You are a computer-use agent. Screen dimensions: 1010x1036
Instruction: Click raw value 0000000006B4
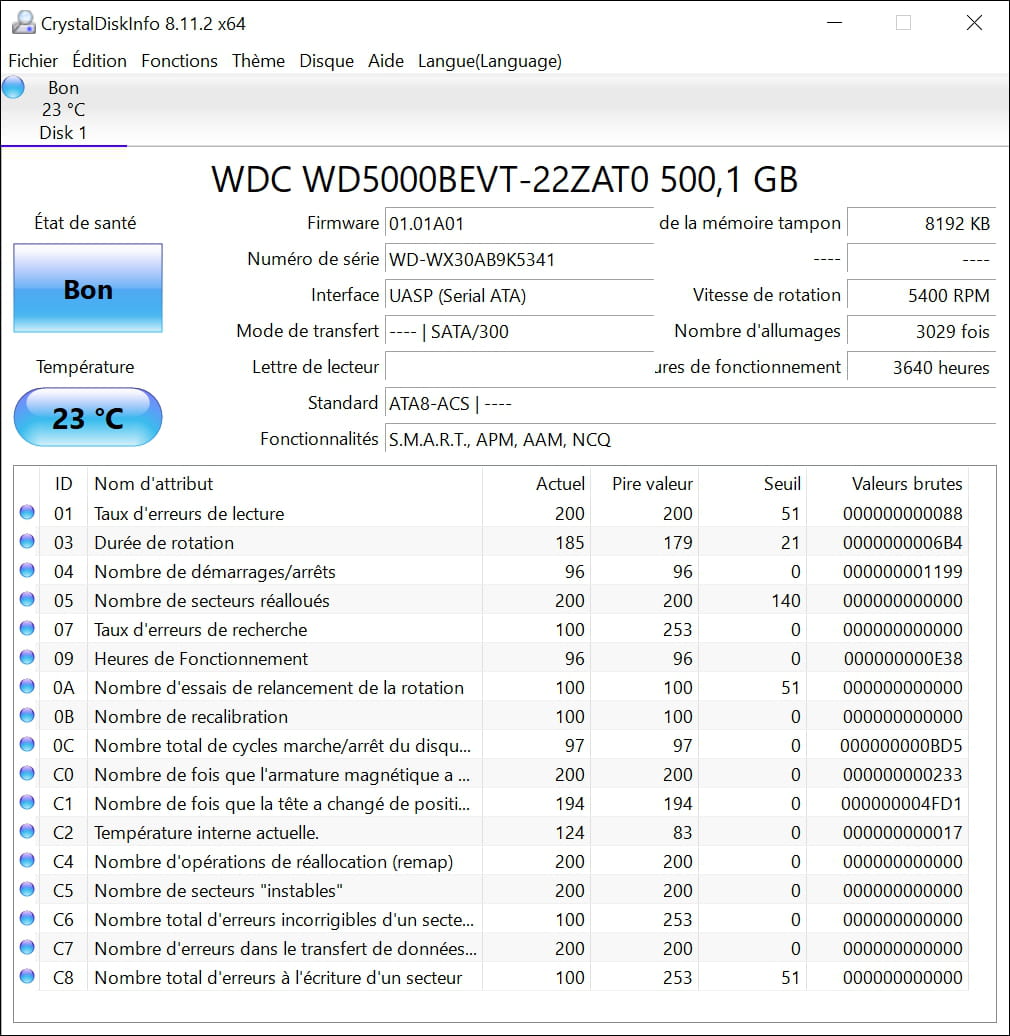tap(902, 543)
